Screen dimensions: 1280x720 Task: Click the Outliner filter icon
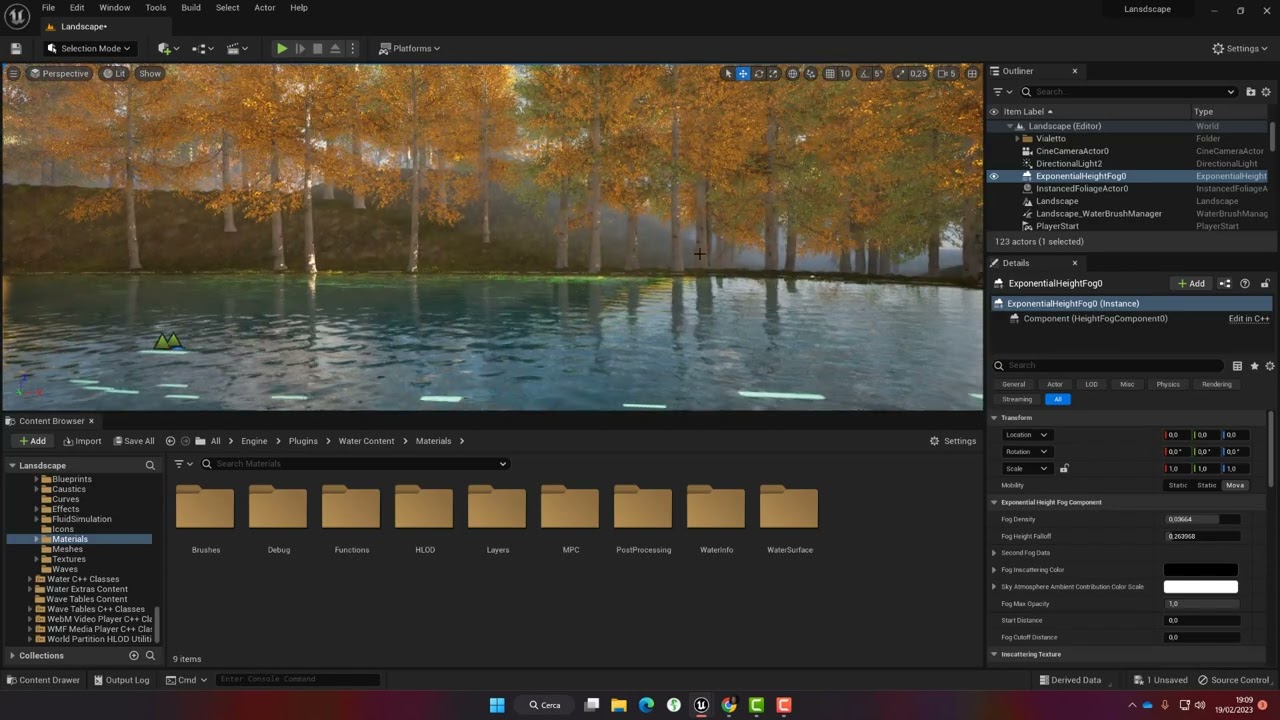tap(1000, 91)
